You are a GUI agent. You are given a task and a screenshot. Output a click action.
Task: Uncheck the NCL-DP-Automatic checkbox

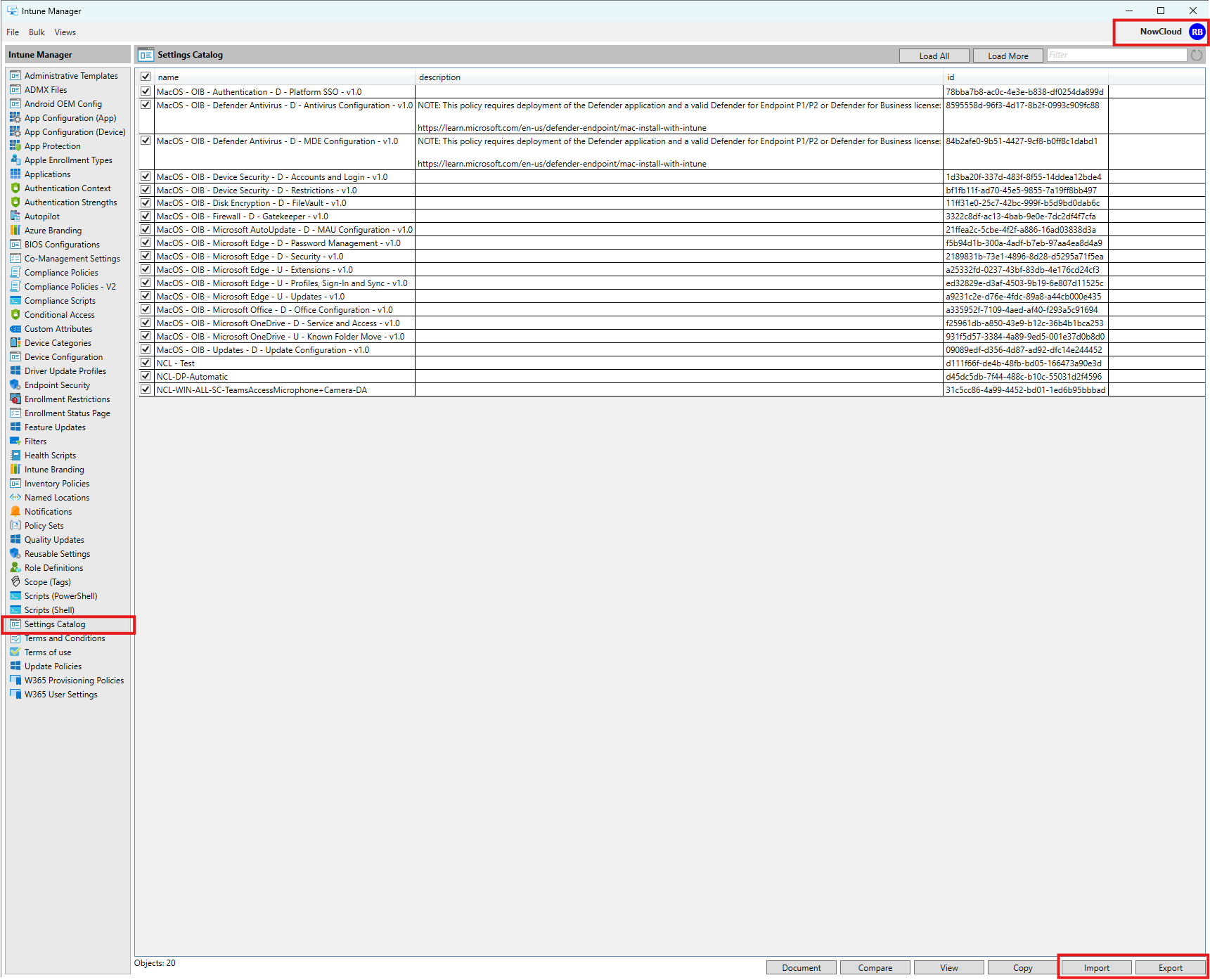pos(146,376)
